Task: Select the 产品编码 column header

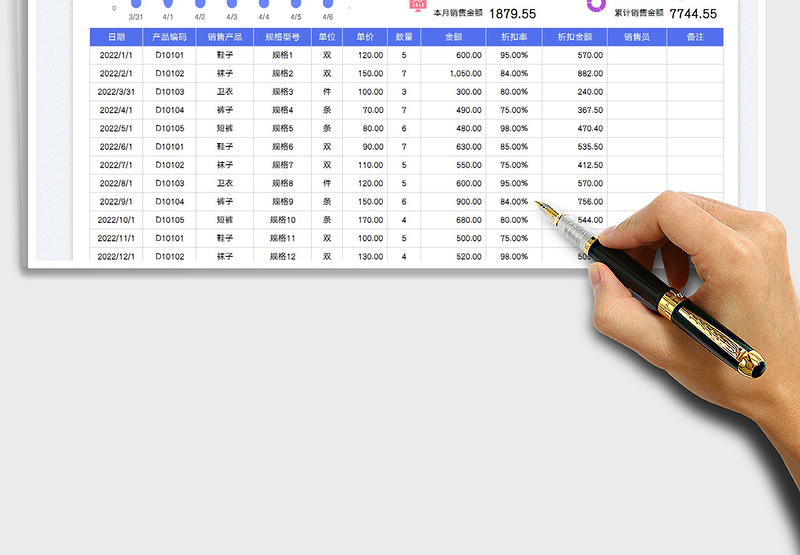Action: [170, 37]
